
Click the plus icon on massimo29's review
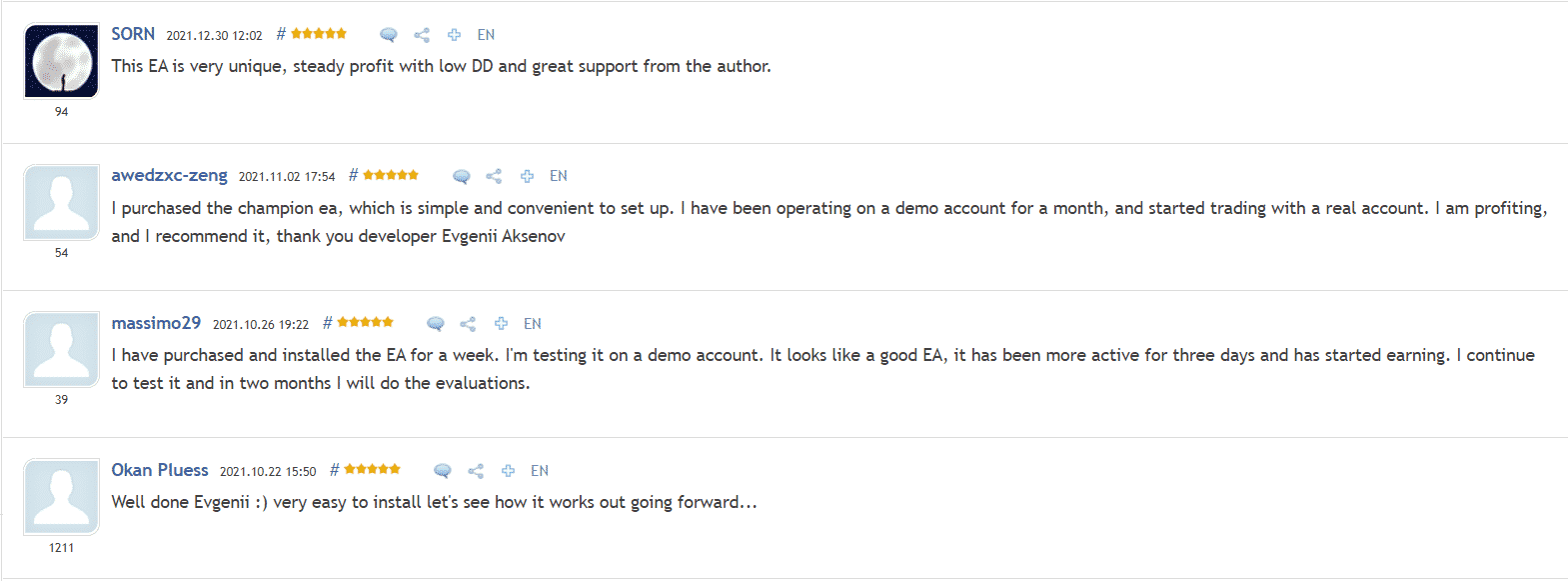501,323
